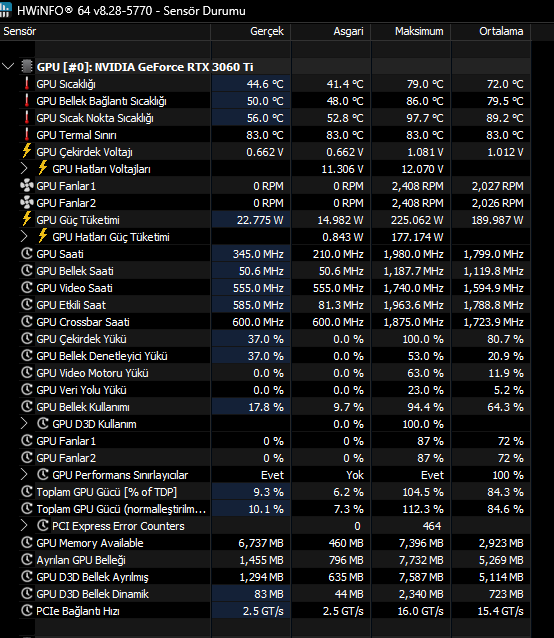Click clock icon of GPU Veri Yolu Yükü
554x638 pixels.
point(27,389)
